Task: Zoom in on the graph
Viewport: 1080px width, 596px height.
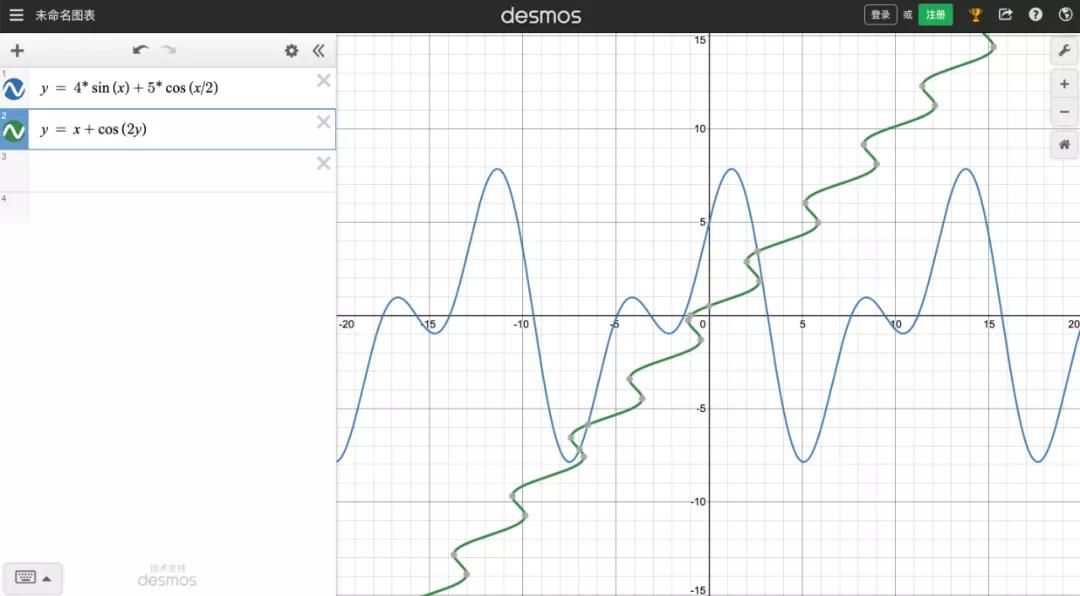Action: (1064, 84)
